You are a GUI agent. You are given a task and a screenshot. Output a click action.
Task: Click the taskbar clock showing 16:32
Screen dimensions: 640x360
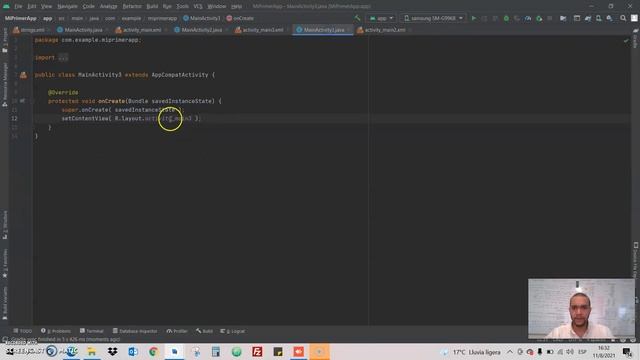point(604,352)
